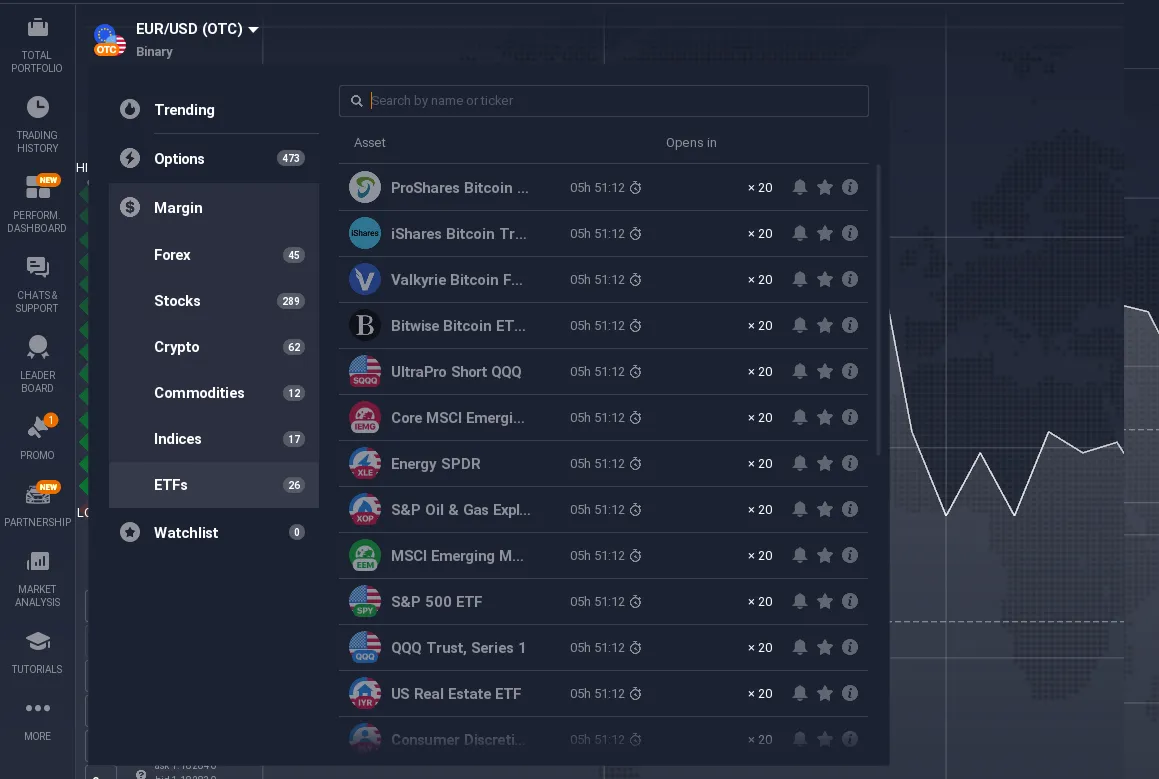Expand the EUR/USD (OTC) asset dropdown
1159x779 pixels.
253,30
